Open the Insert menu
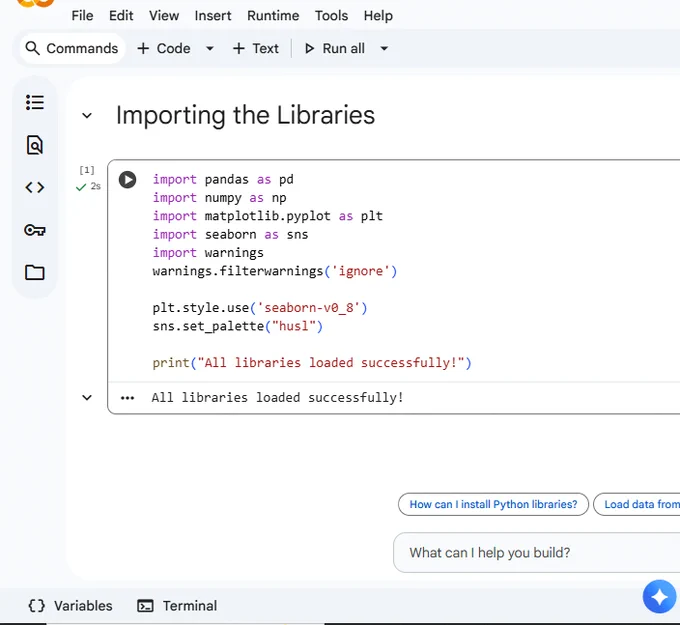Screen dimensions: 680x625 [x=213, y=16]
